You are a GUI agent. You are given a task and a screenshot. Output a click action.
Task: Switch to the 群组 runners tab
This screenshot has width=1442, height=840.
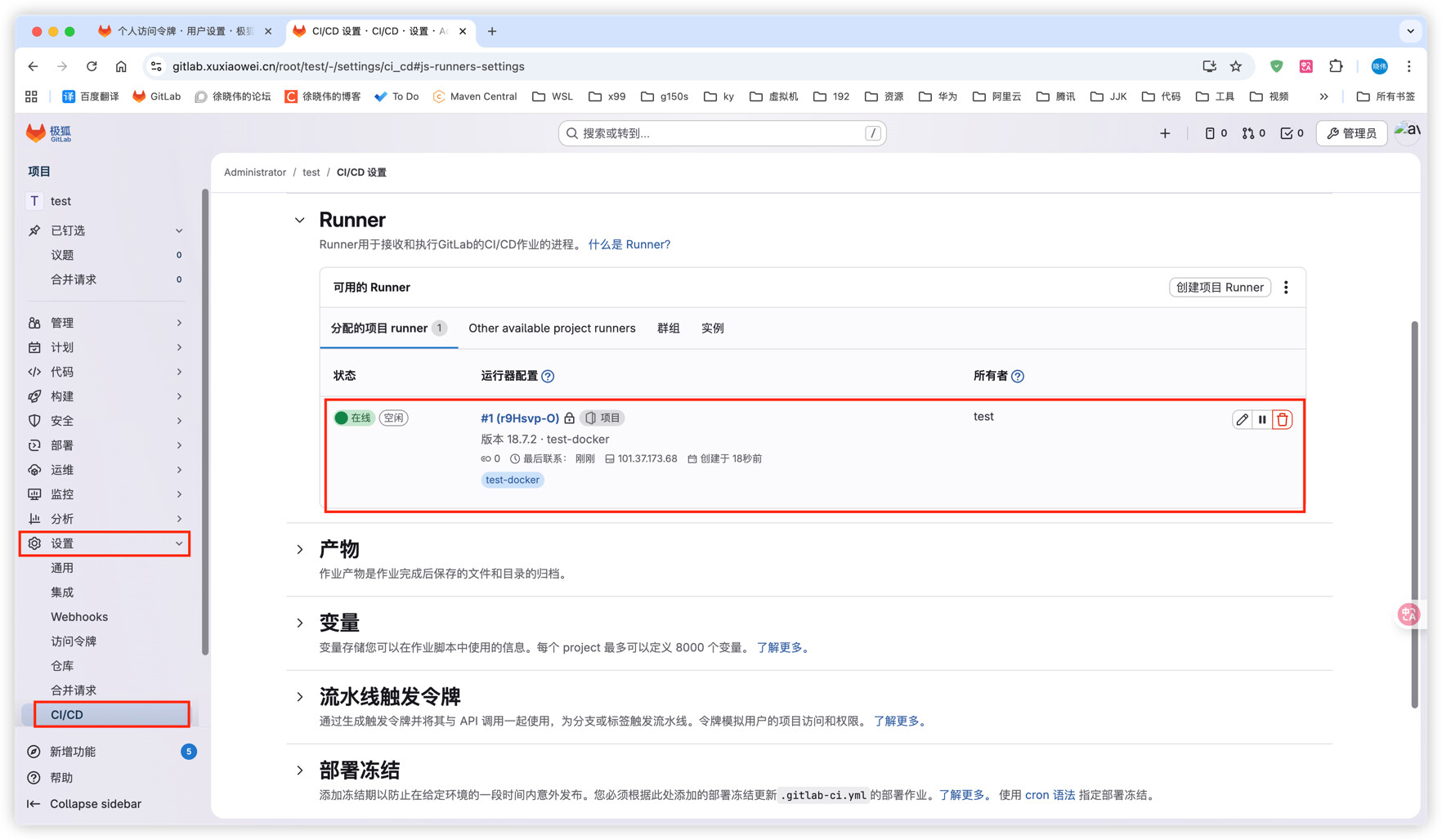(668, 328)
